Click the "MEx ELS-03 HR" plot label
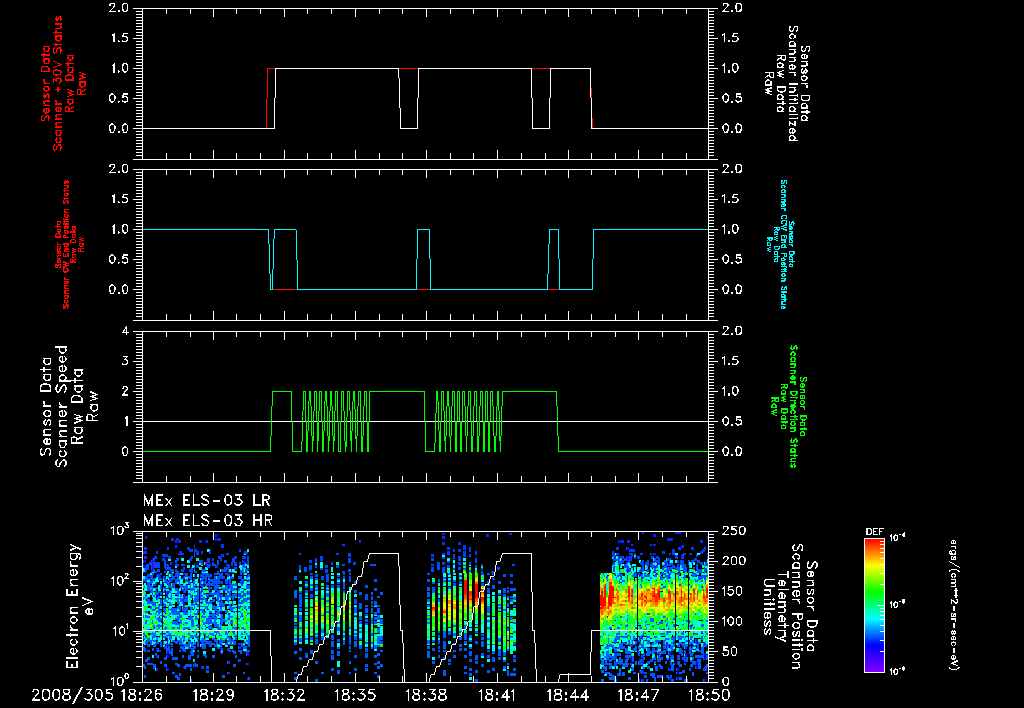 click(x=208, y=521)
